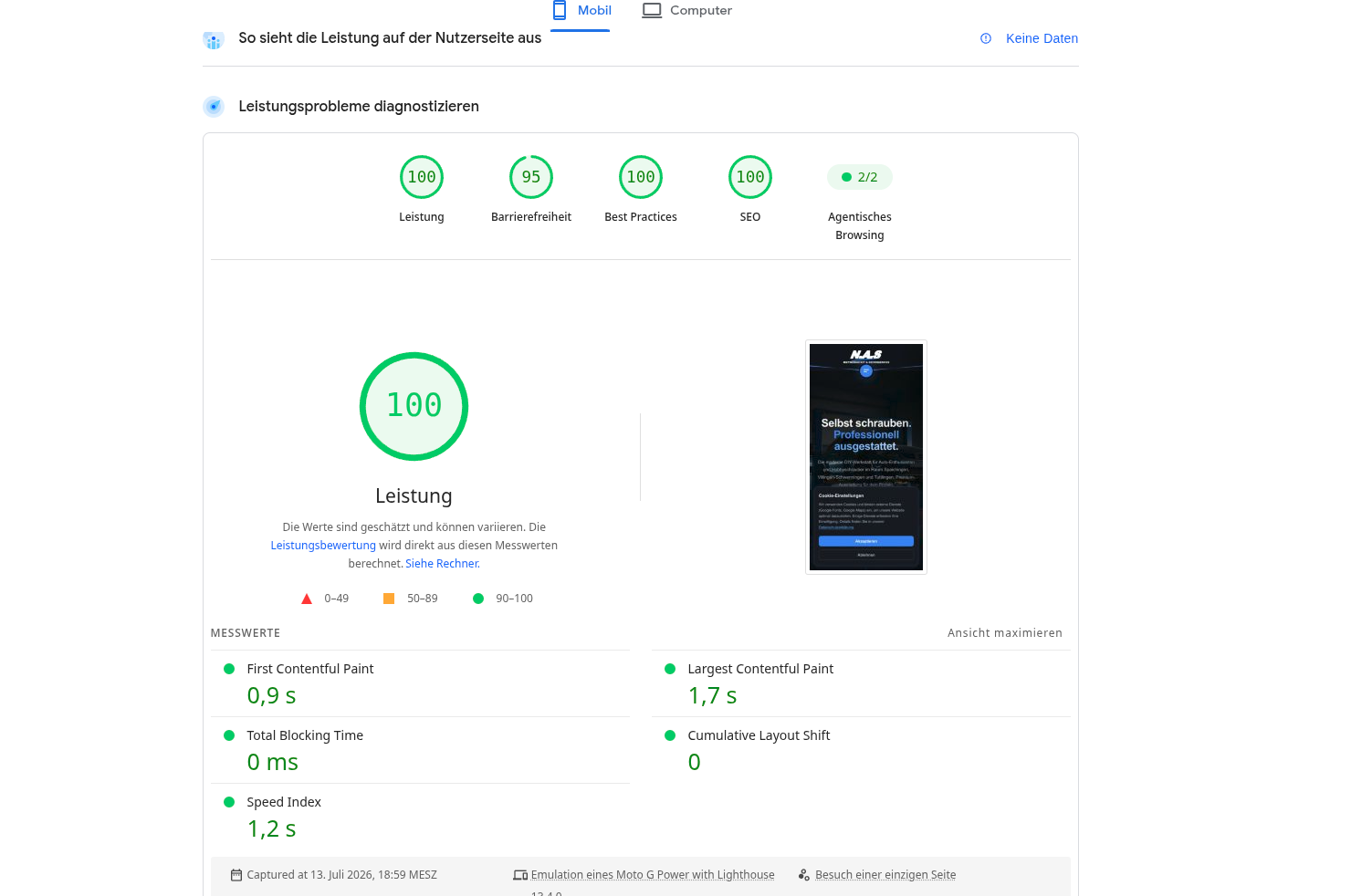Jump to Leistung score gauge 100
Viewport: 1372px width, 896px height.
[x=422, y=177]
